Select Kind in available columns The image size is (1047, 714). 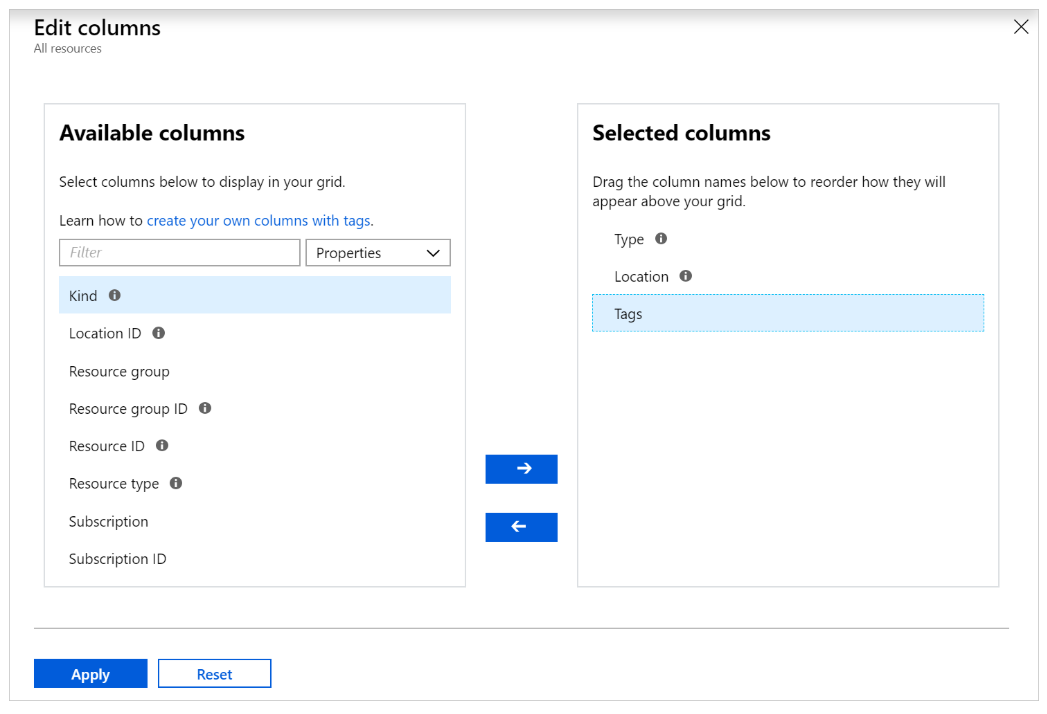pyautogui.click(x=255, y=295)
